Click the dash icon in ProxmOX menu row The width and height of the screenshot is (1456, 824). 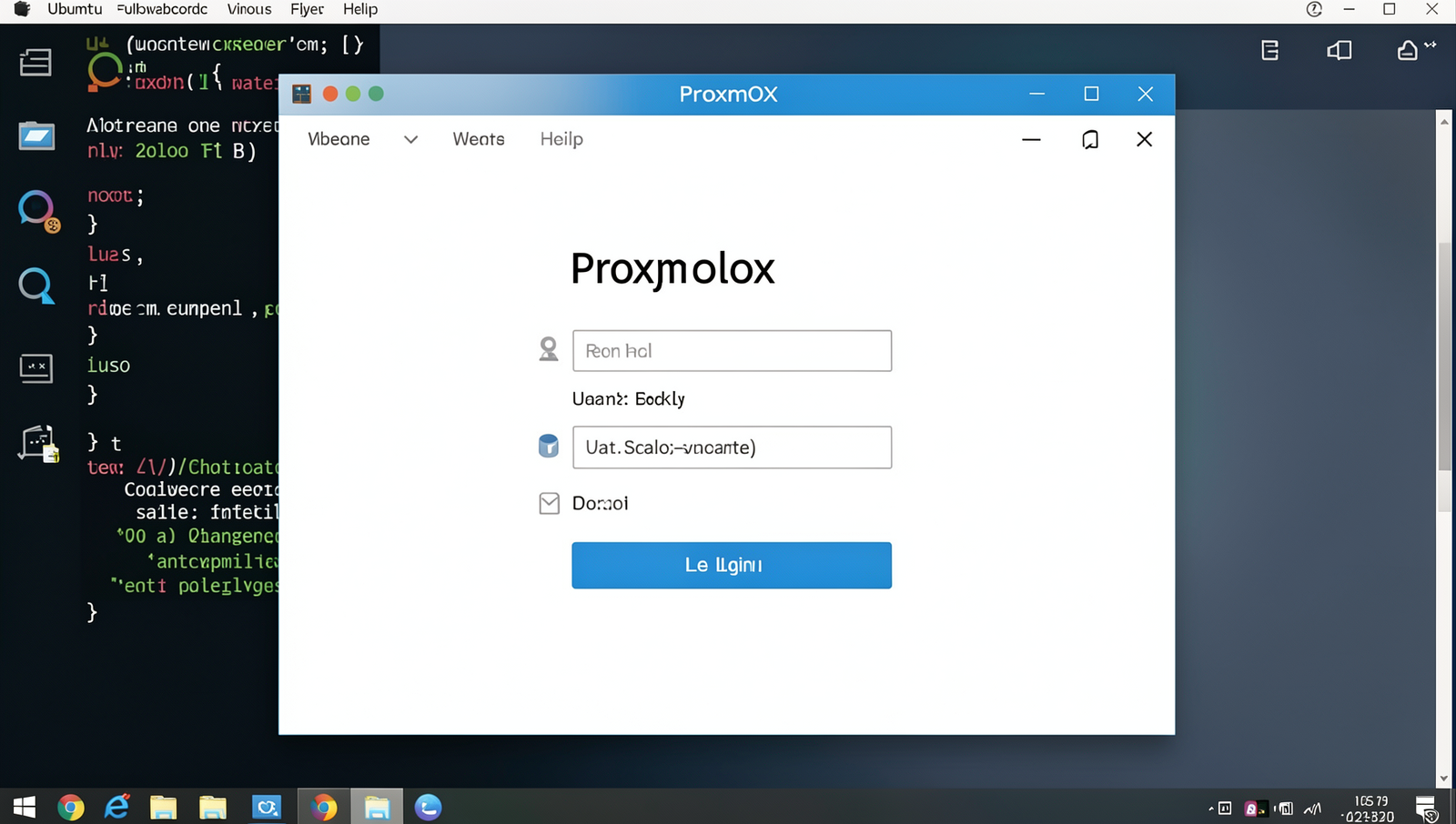[x=1031, y=139]
